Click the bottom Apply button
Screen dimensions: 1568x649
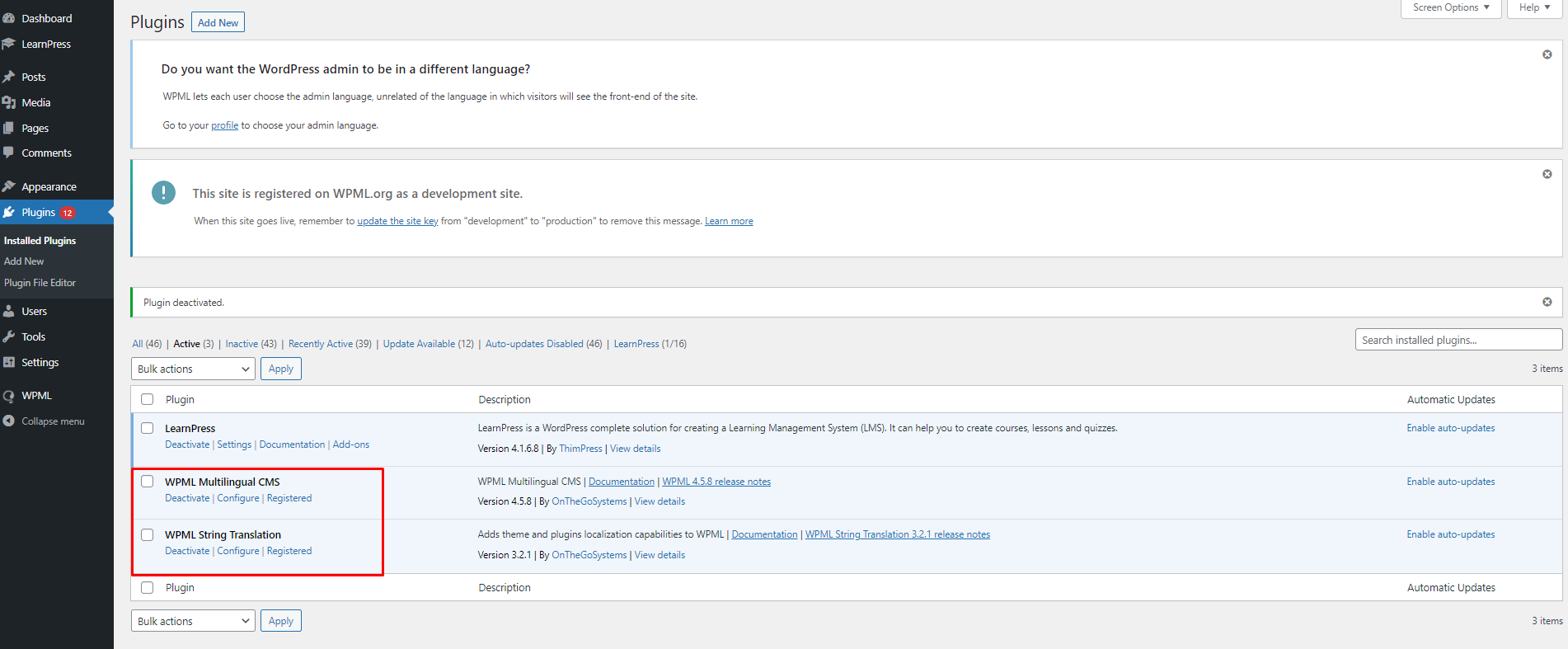tap(281, 621)
